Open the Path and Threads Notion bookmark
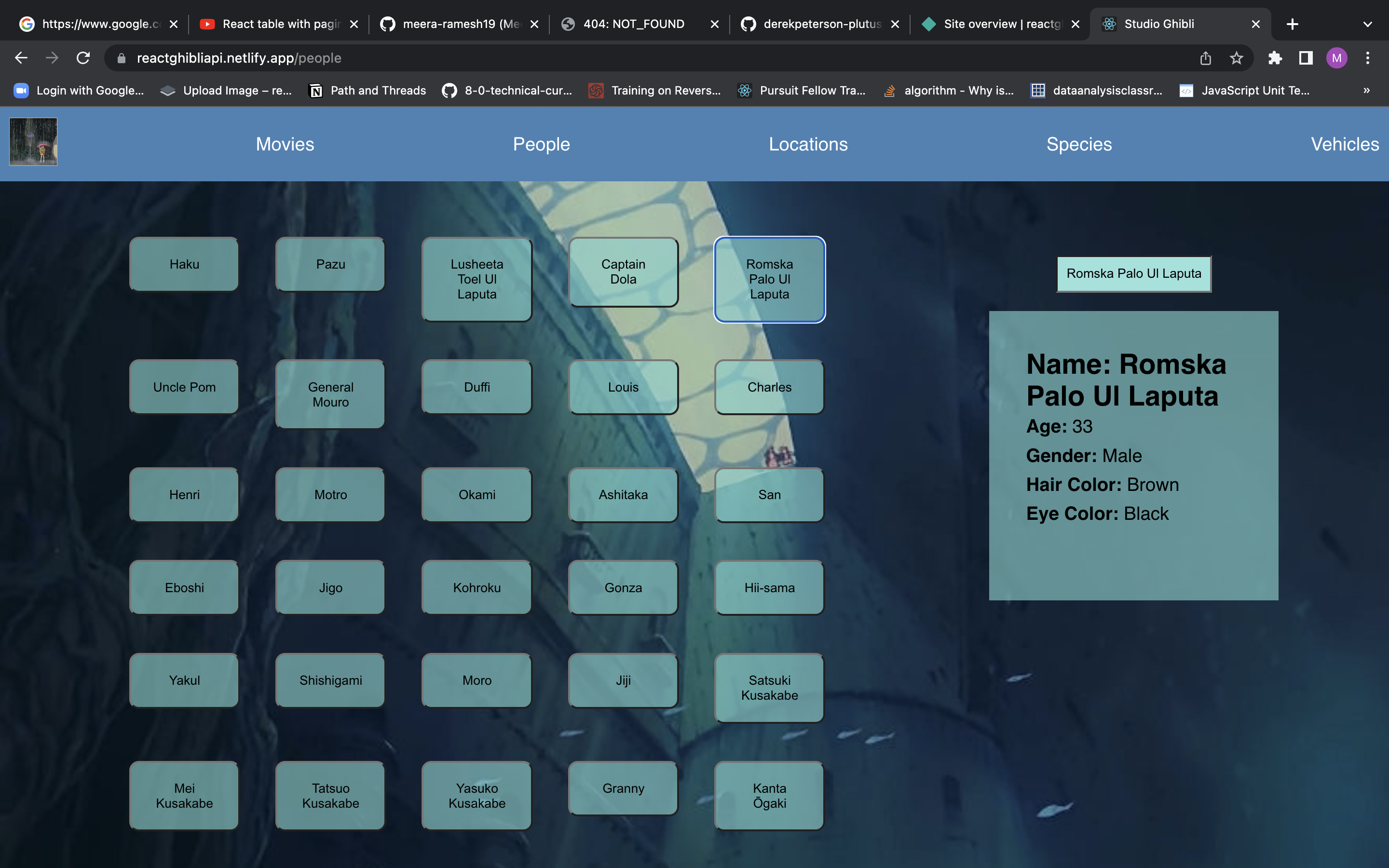This screenshot has height=868, width=1389. click(x=368, y=90)
